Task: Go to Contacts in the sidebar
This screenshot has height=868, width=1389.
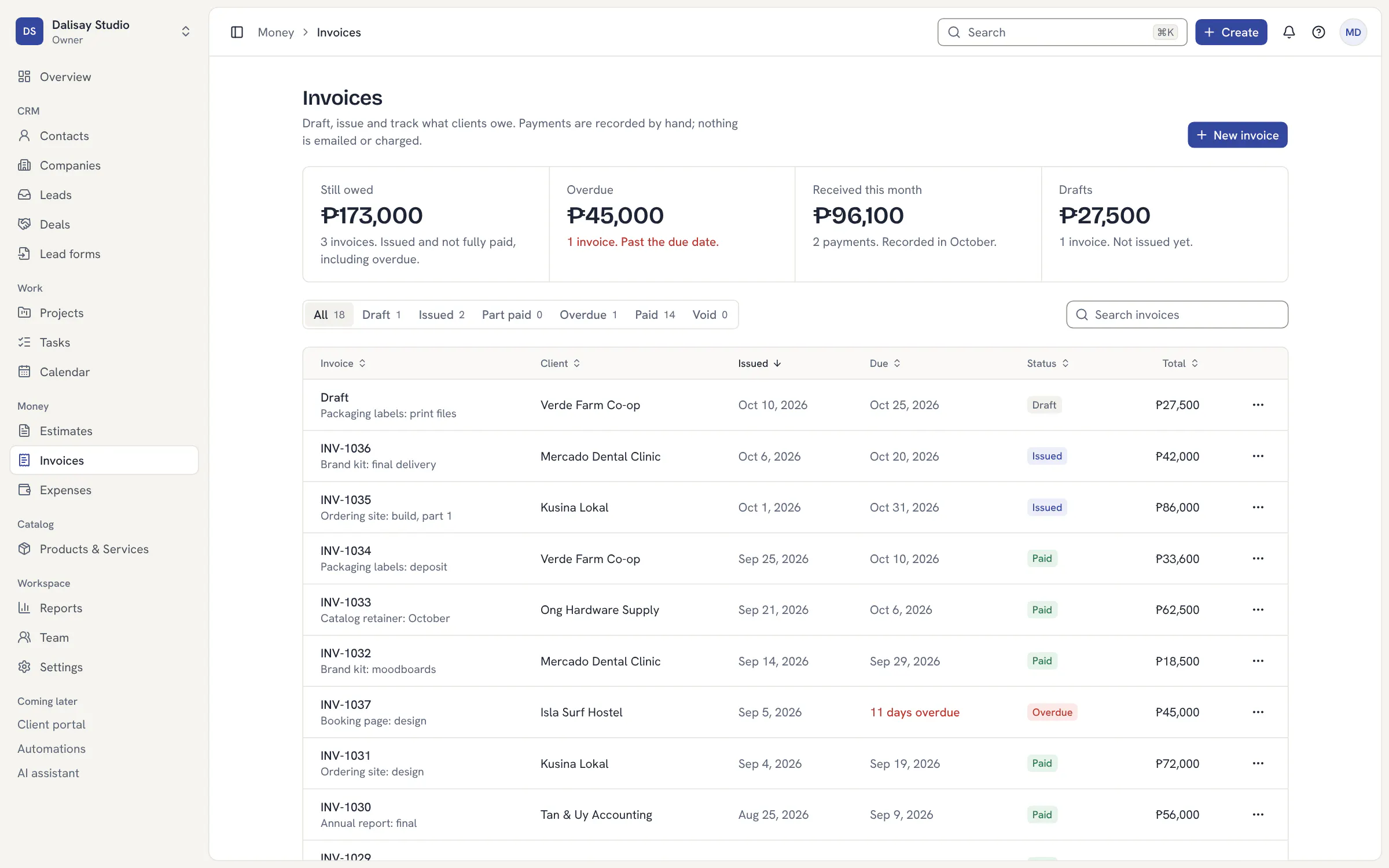Action: (104, 136)
